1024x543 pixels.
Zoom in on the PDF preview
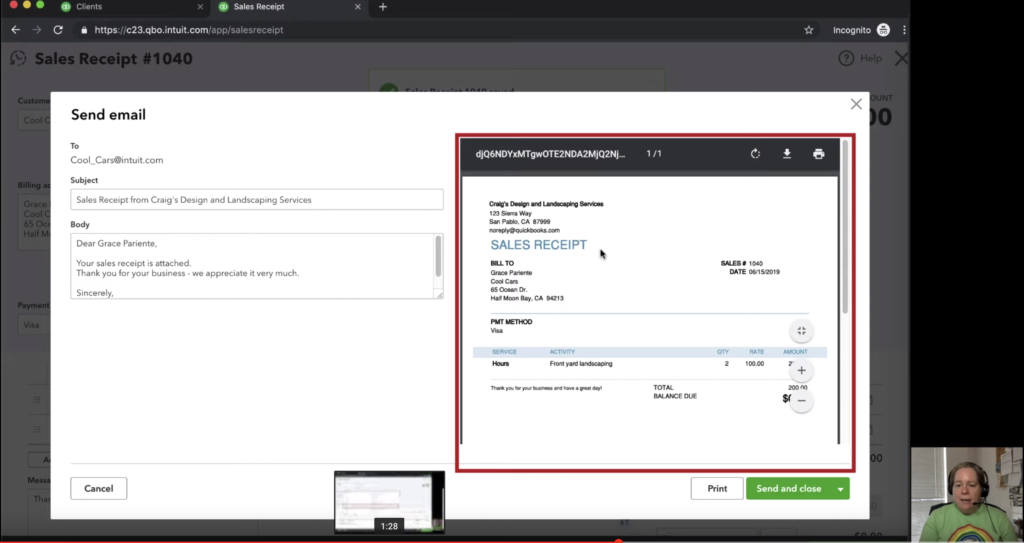(x=801, y=370)
